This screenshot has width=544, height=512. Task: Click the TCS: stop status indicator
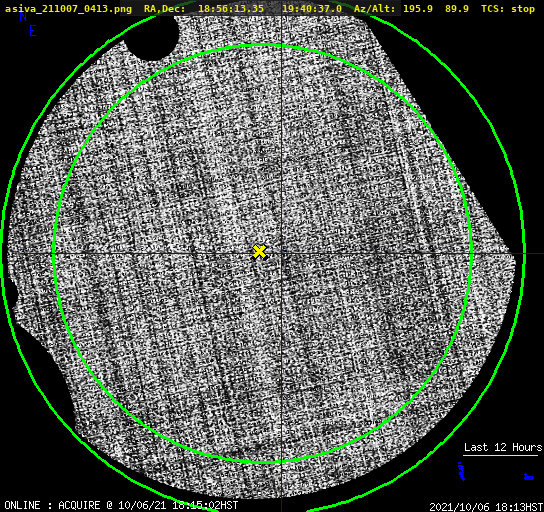coord(508,9)
